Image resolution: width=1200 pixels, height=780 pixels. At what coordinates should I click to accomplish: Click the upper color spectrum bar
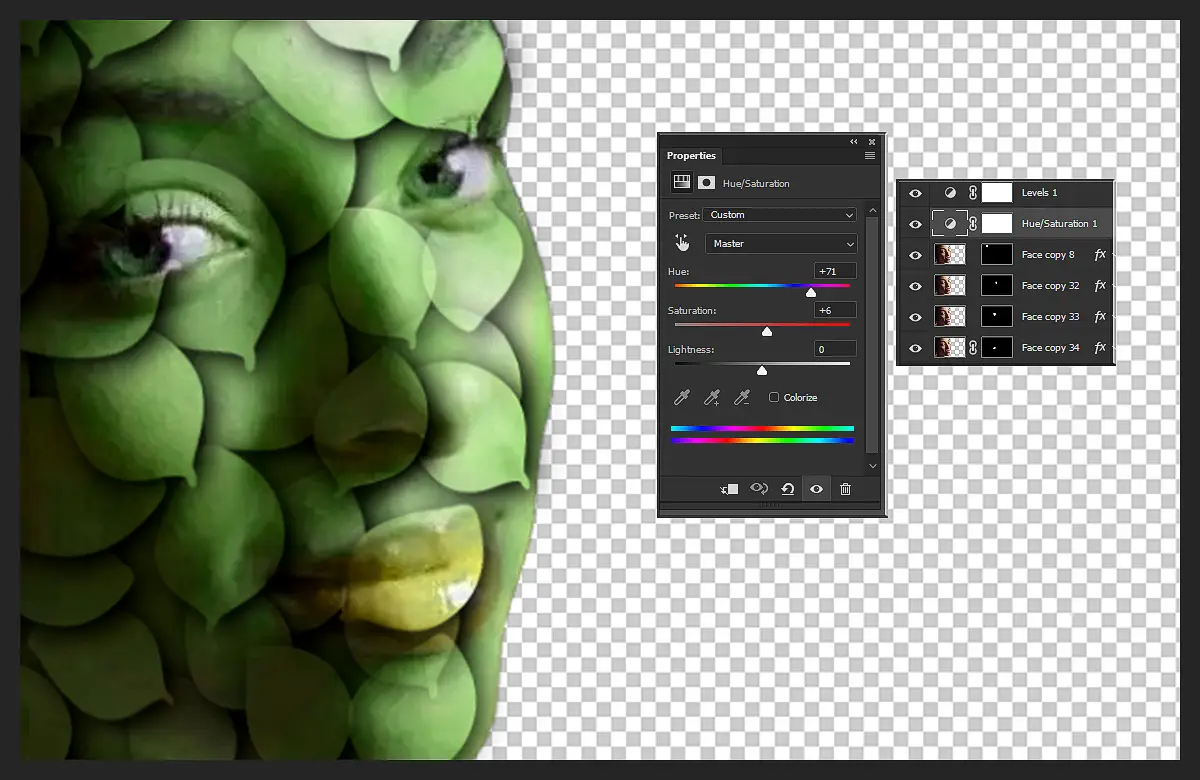tap(762, 428)
